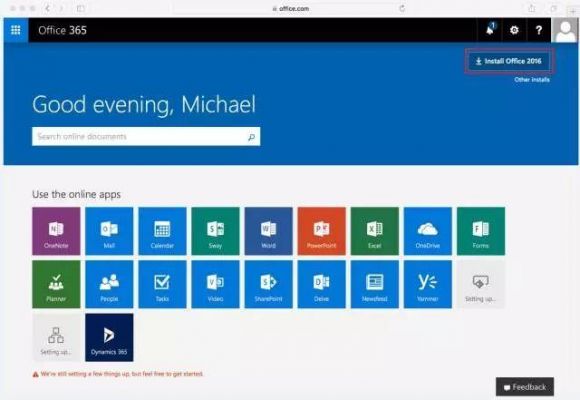
Task: Open the Calendar tile
Action: click(162, 231)
